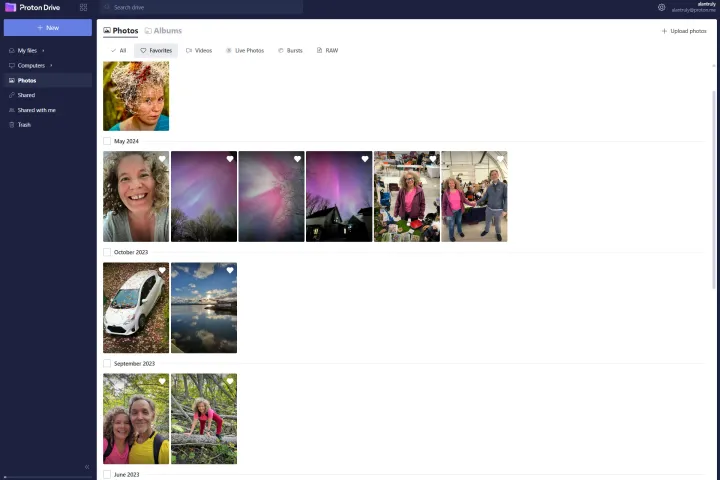
Task: Expand the Computers section
Action: click(51, 65)
